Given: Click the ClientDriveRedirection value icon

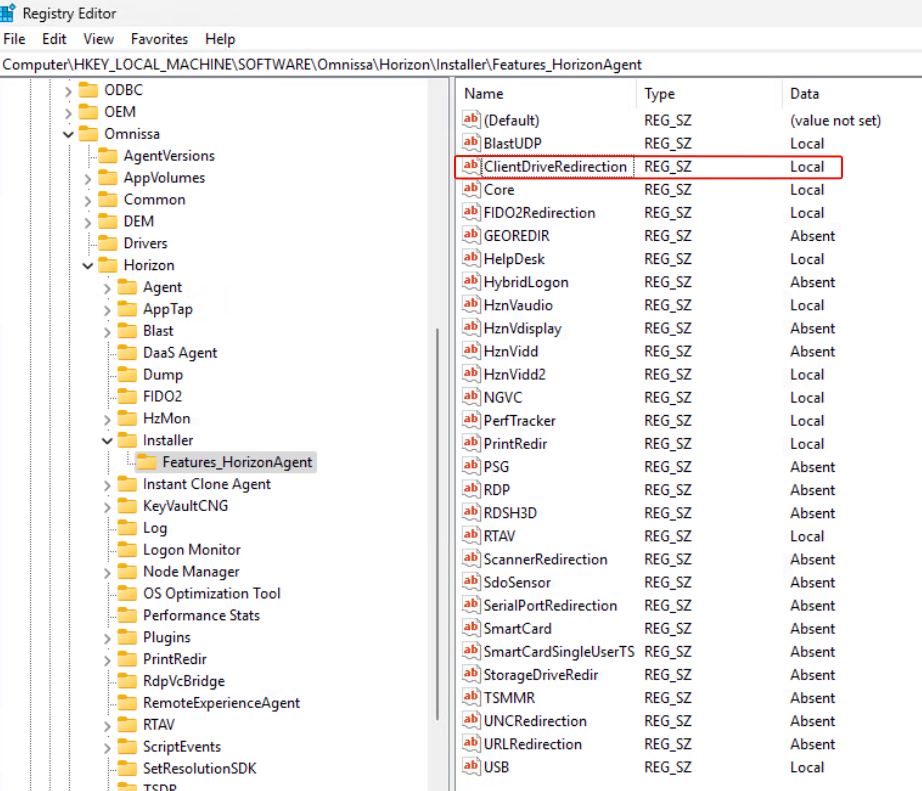Looking at the screenshot, I should pyautogui.click(x=471, y=166).
